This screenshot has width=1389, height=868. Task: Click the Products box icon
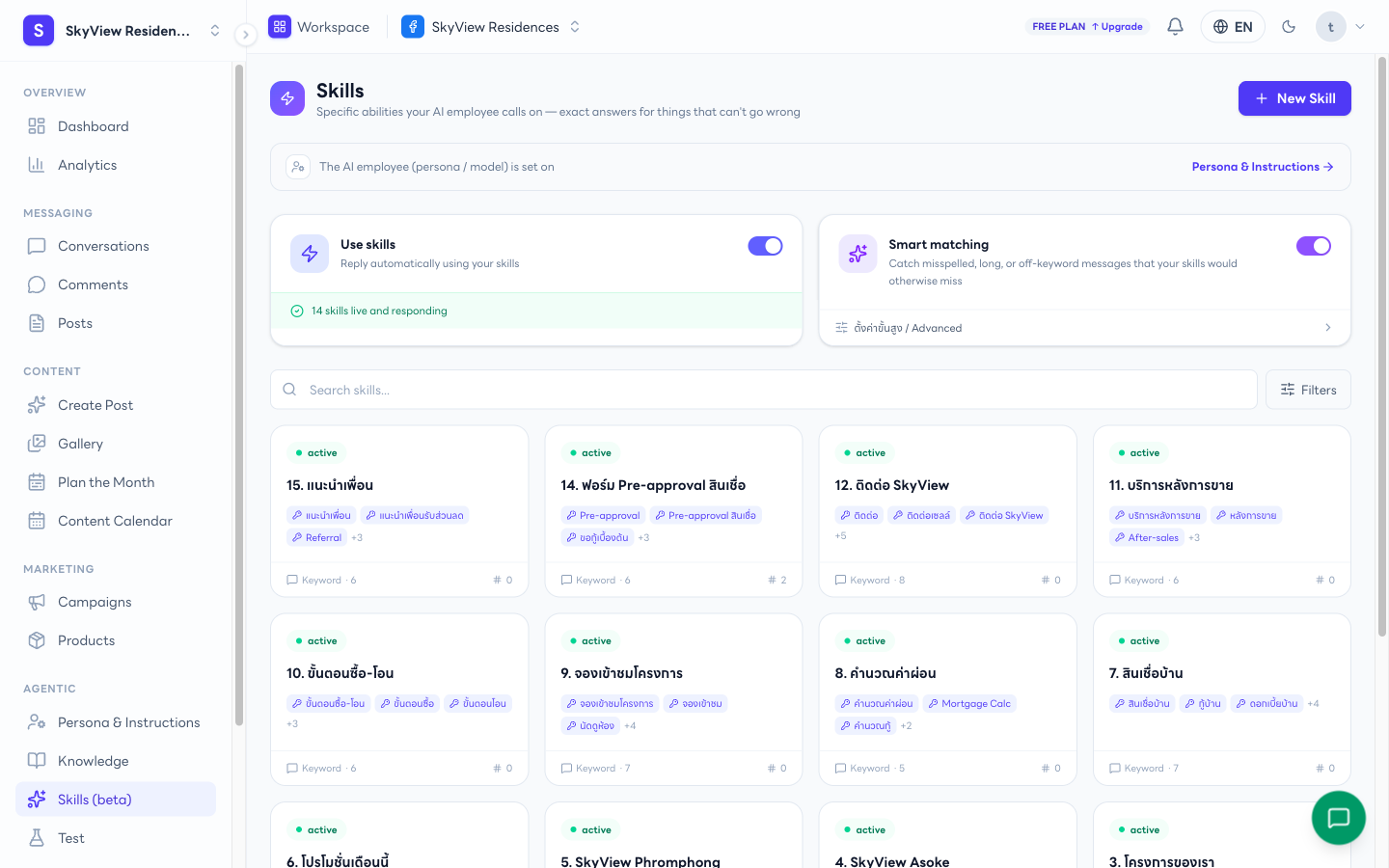(37, 640)
